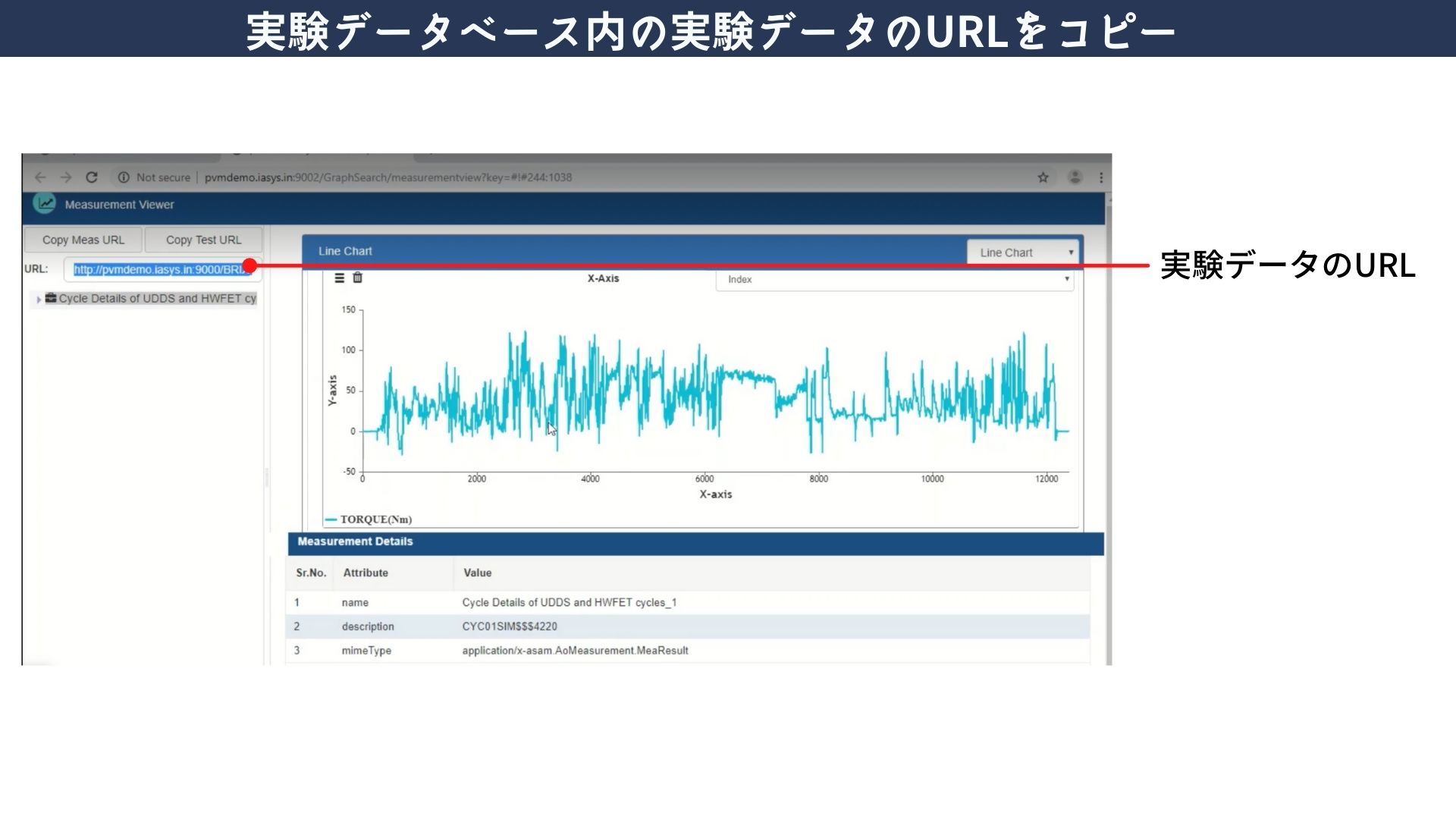
Task: Click the Y-axis title beside the chart
Action: (332, 391)
